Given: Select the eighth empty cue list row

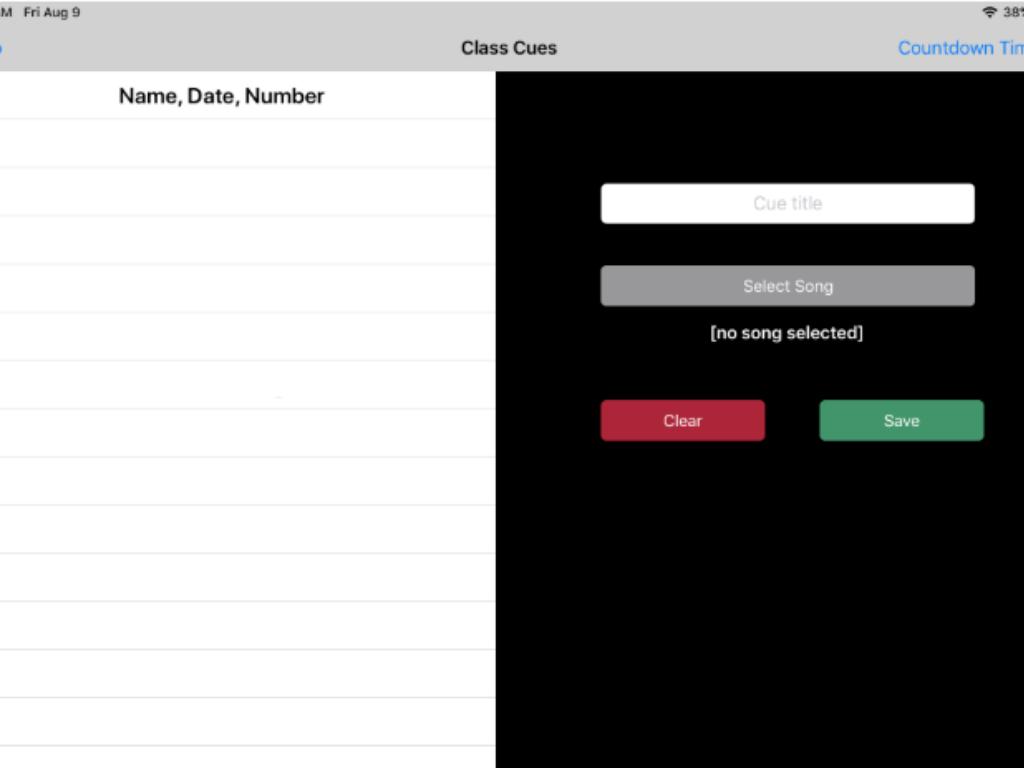Looking at the screenshot, I should click(x=247, y=481).
